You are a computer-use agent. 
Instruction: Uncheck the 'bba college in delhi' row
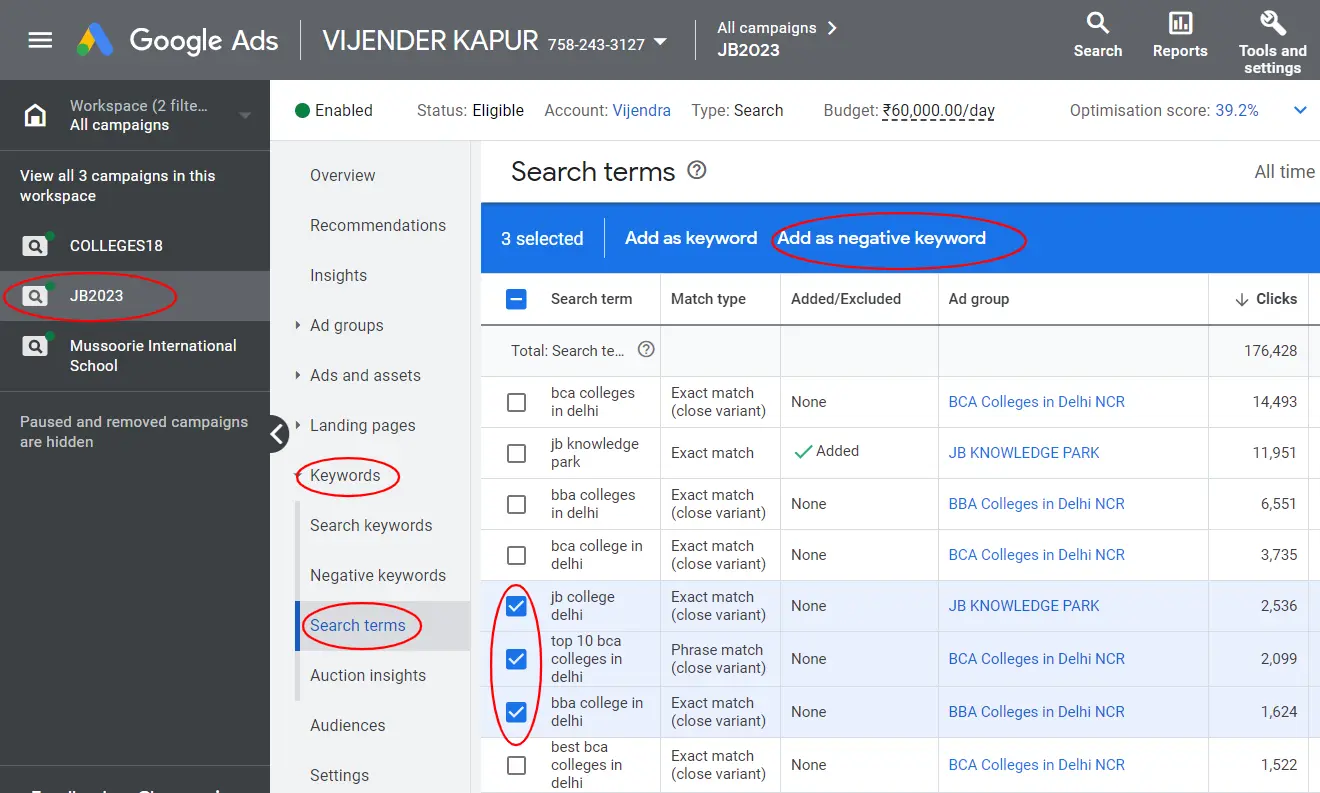coord(516,712)
